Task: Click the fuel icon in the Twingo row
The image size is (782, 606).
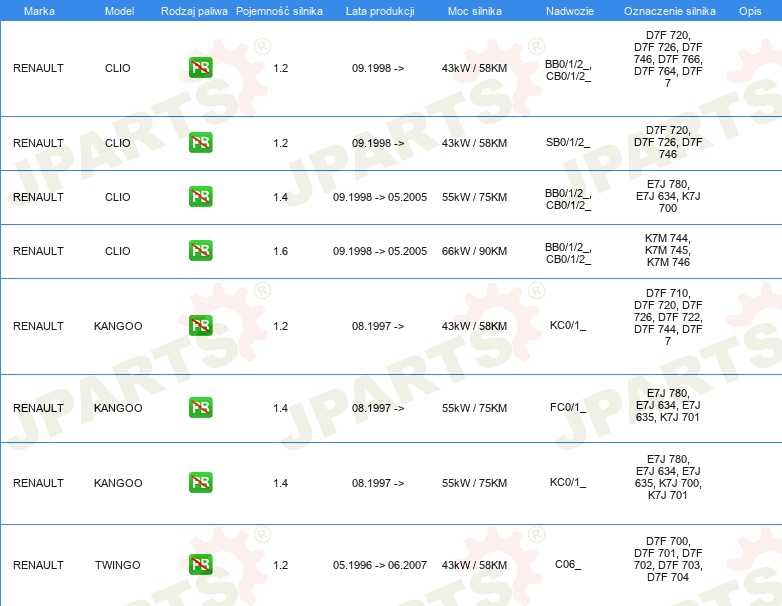Action: pos(200,565)
